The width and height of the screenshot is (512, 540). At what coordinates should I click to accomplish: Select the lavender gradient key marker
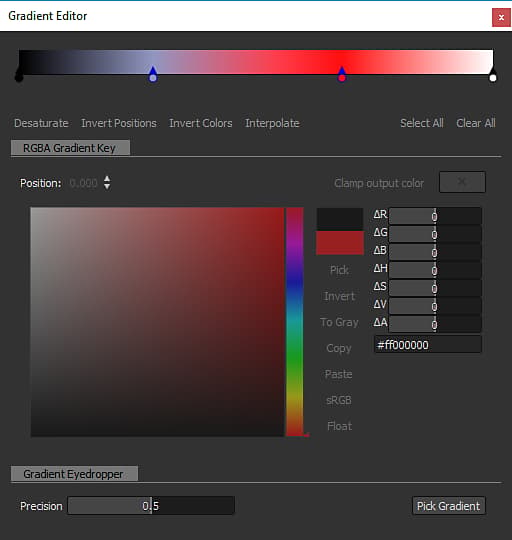(153, 75)
